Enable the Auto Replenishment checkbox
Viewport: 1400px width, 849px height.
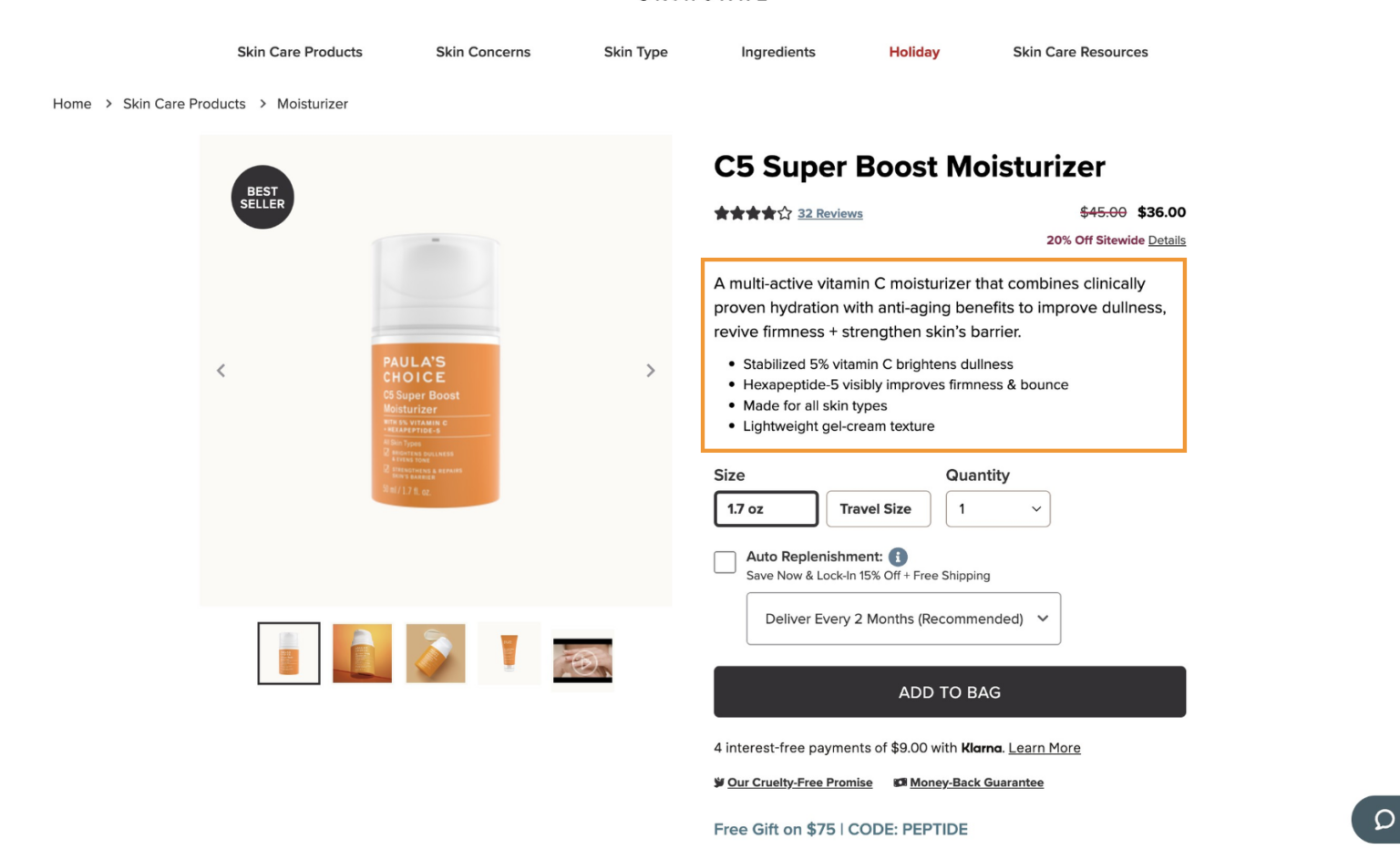point(725,562)
